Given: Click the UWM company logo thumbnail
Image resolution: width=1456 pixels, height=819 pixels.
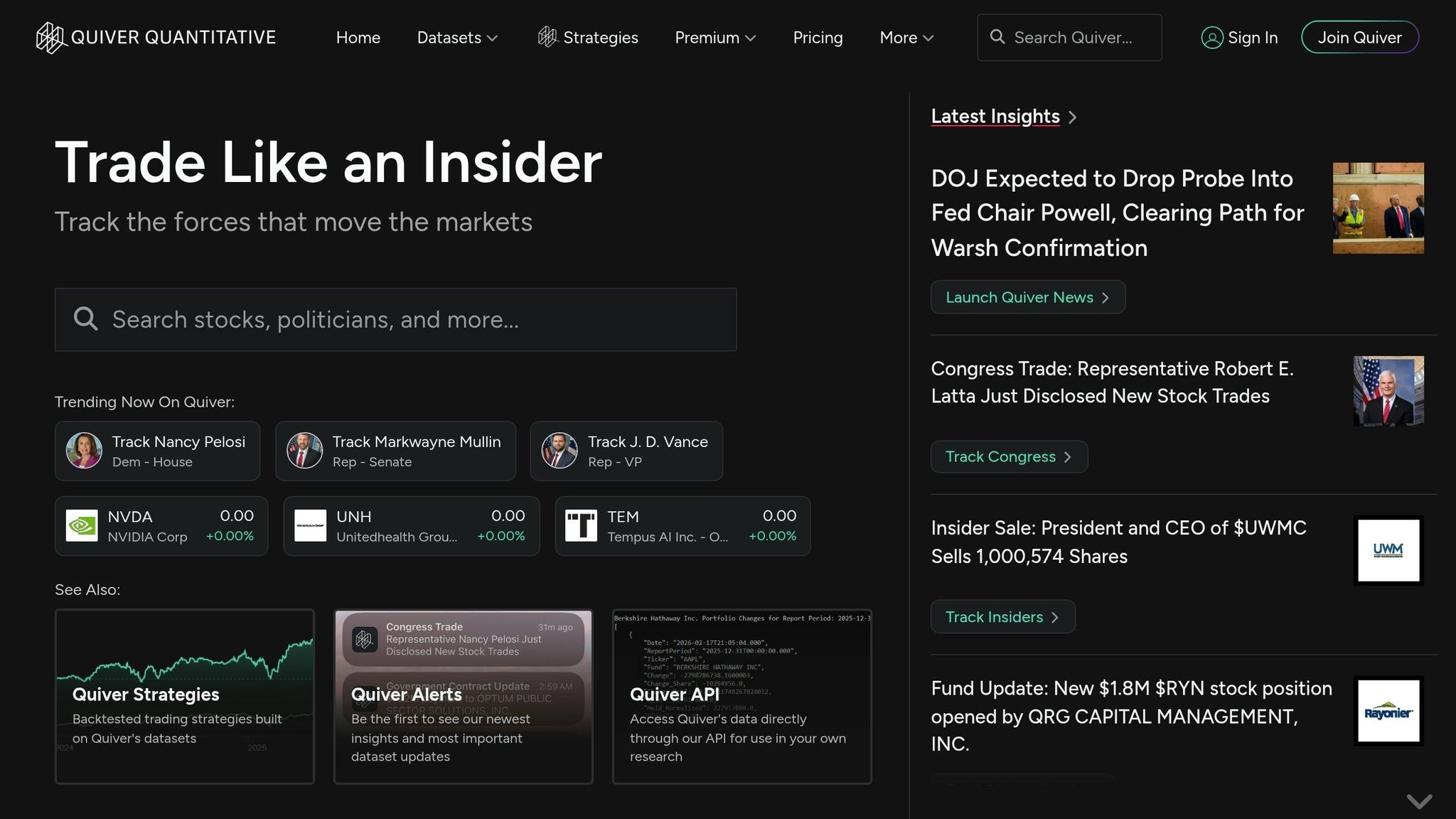Looking at the screenshot, I should pos(1388,550).
